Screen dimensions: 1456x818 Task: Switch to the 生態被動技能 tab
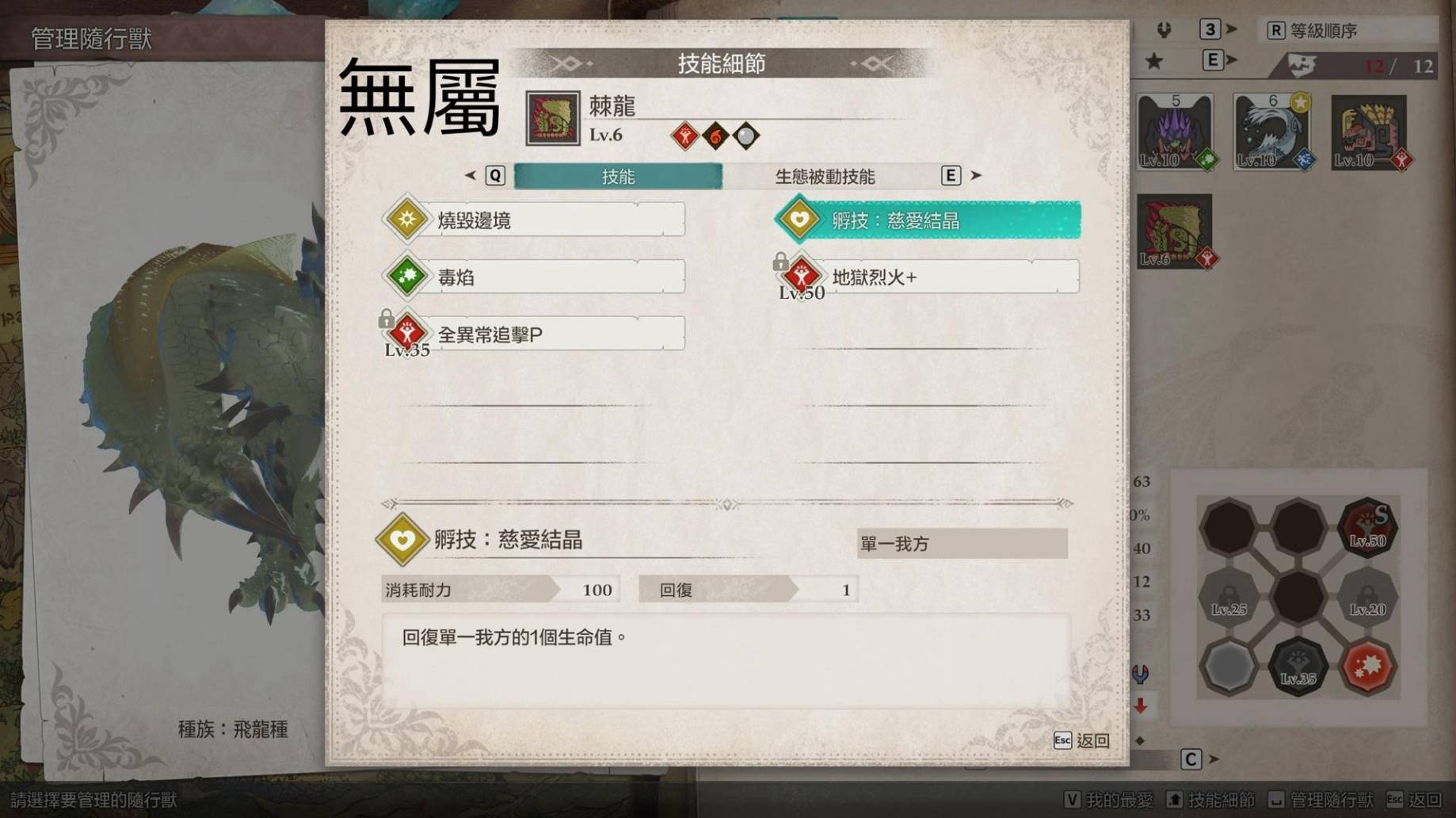tap(825, 176)
